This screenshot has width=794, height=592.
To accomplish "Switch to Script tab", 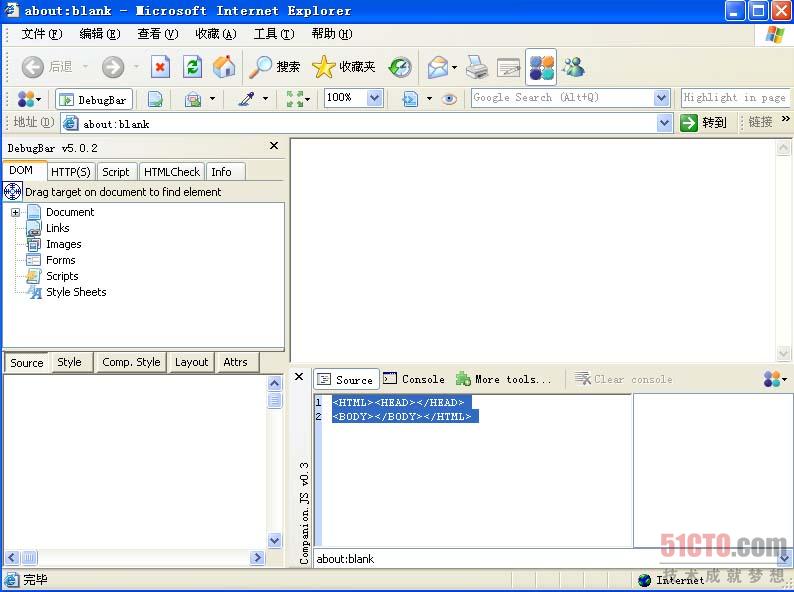I will coord(116,172).
